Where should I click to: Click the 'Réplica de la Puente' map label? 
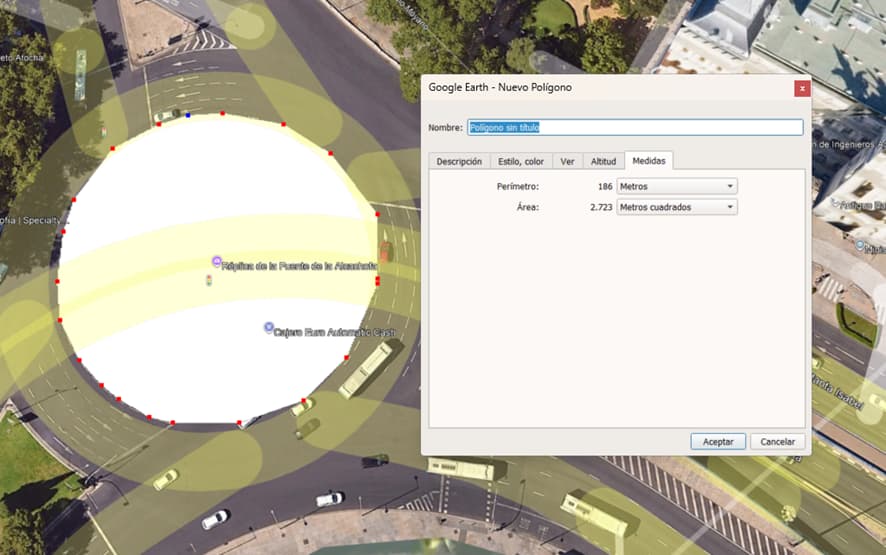300,266
